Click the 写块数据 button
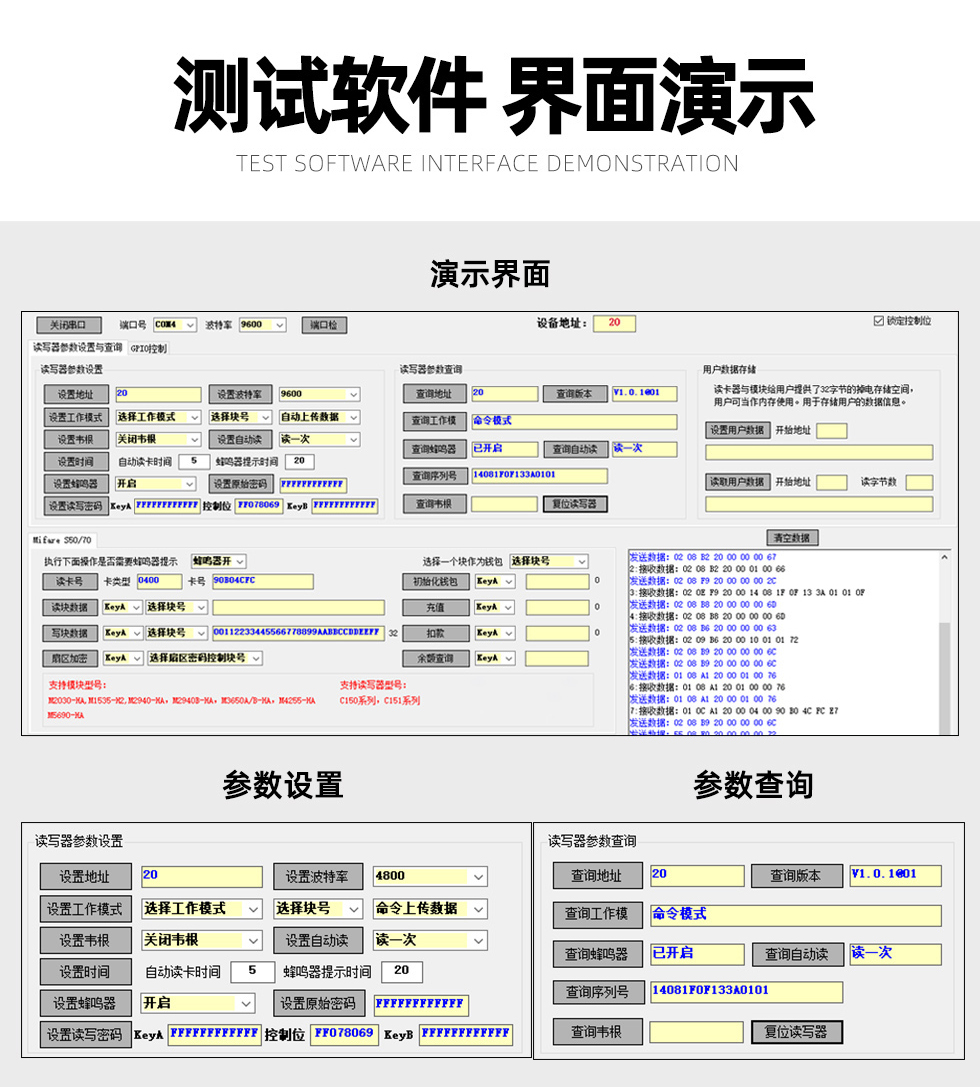980x1087 pixels. (x=70, y=634)
